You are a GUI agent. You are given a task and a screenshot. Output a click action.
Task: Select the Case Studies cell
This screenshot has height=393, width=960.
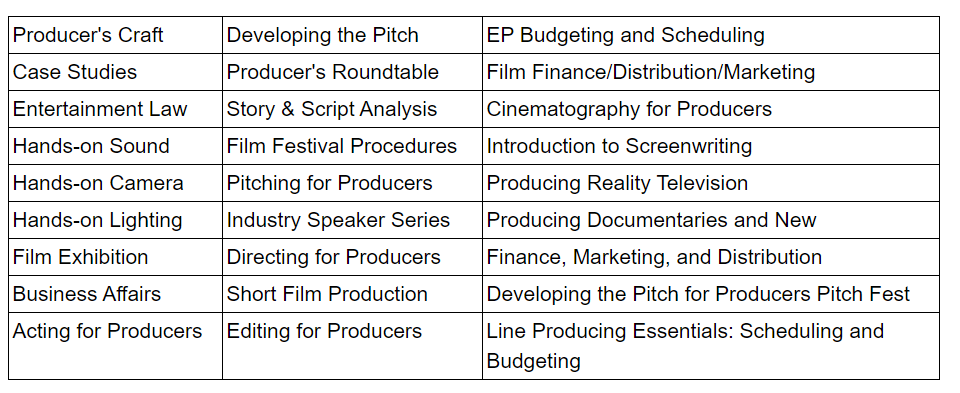click(115, 72)
